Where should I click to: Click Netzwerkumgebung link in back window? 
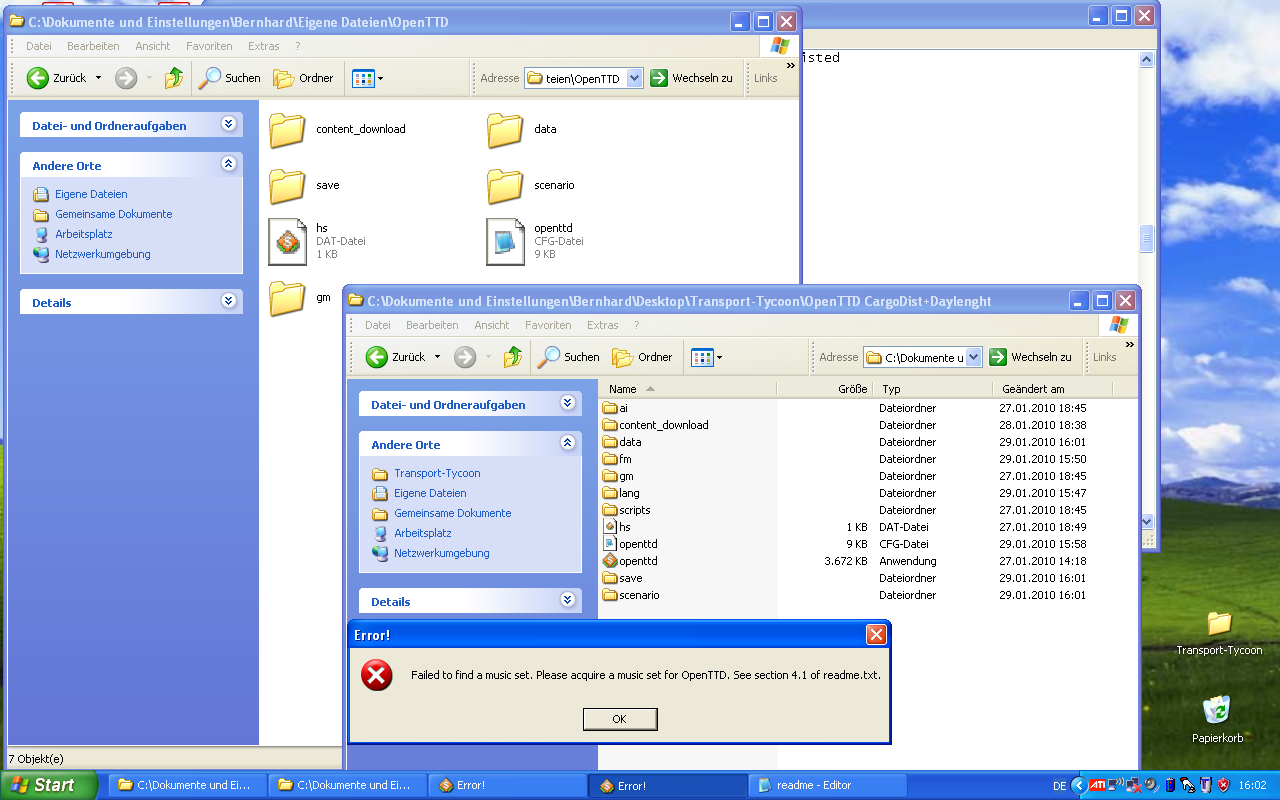pos(102,254)
